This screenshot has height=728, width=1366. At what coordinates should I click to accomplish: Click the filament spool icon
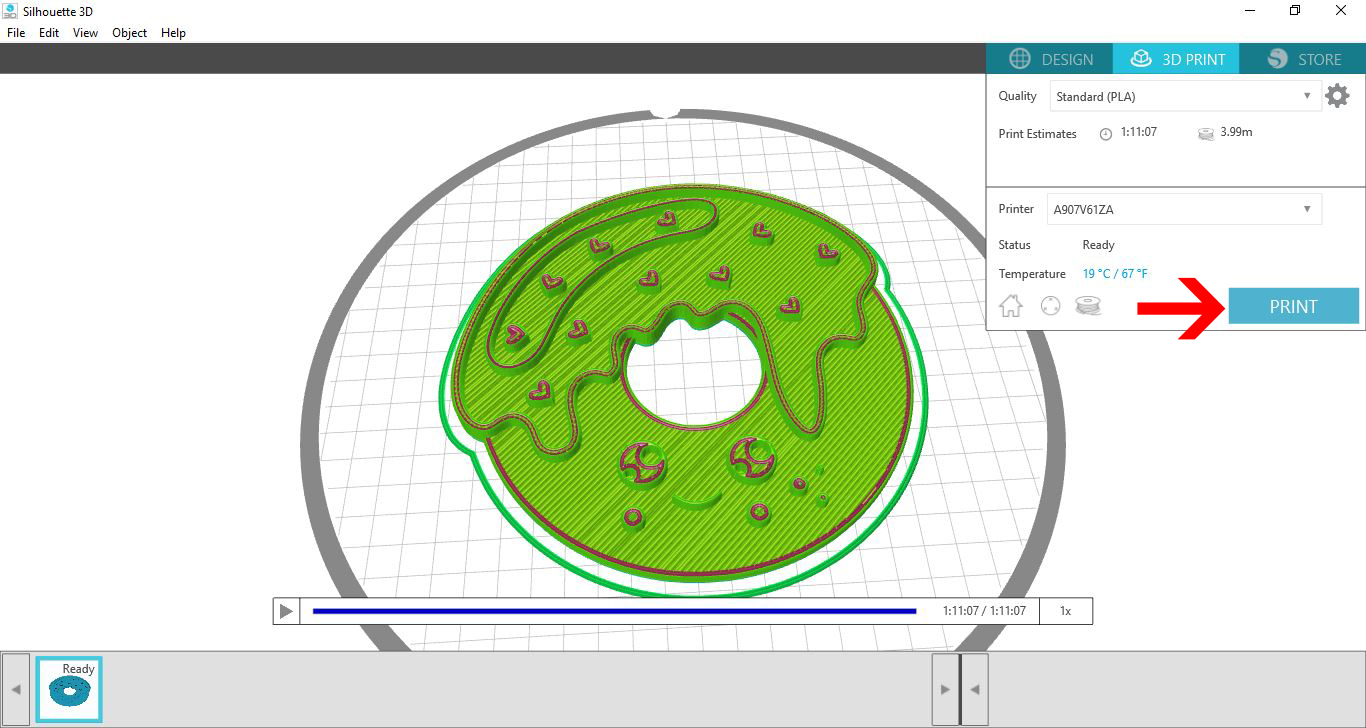click(x=1088, y=306)
